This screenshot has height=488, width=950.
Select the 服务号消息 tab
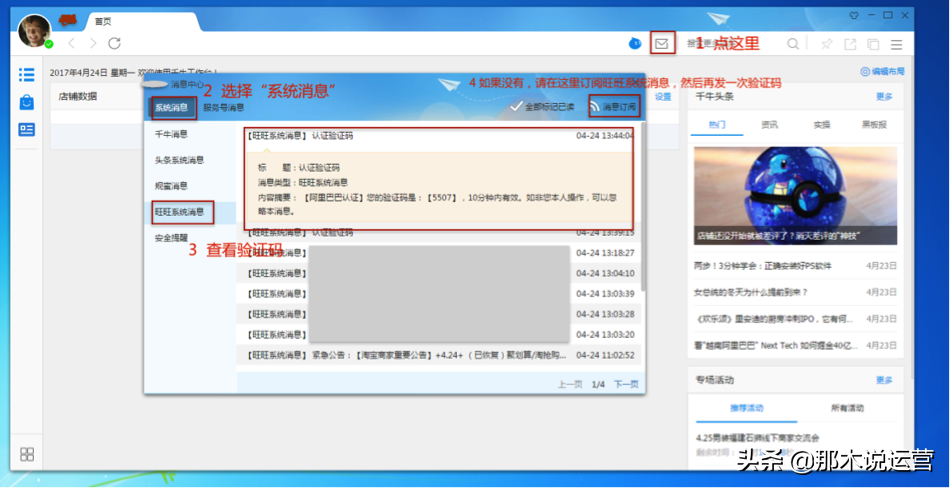pos(224,108)
